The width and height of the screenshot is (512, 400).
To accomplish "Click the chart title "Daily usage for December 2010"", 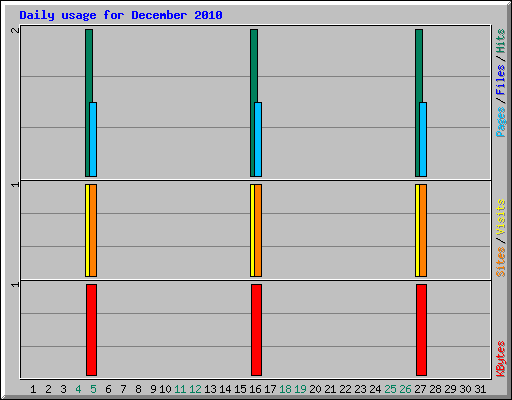I will coord(121,15).
